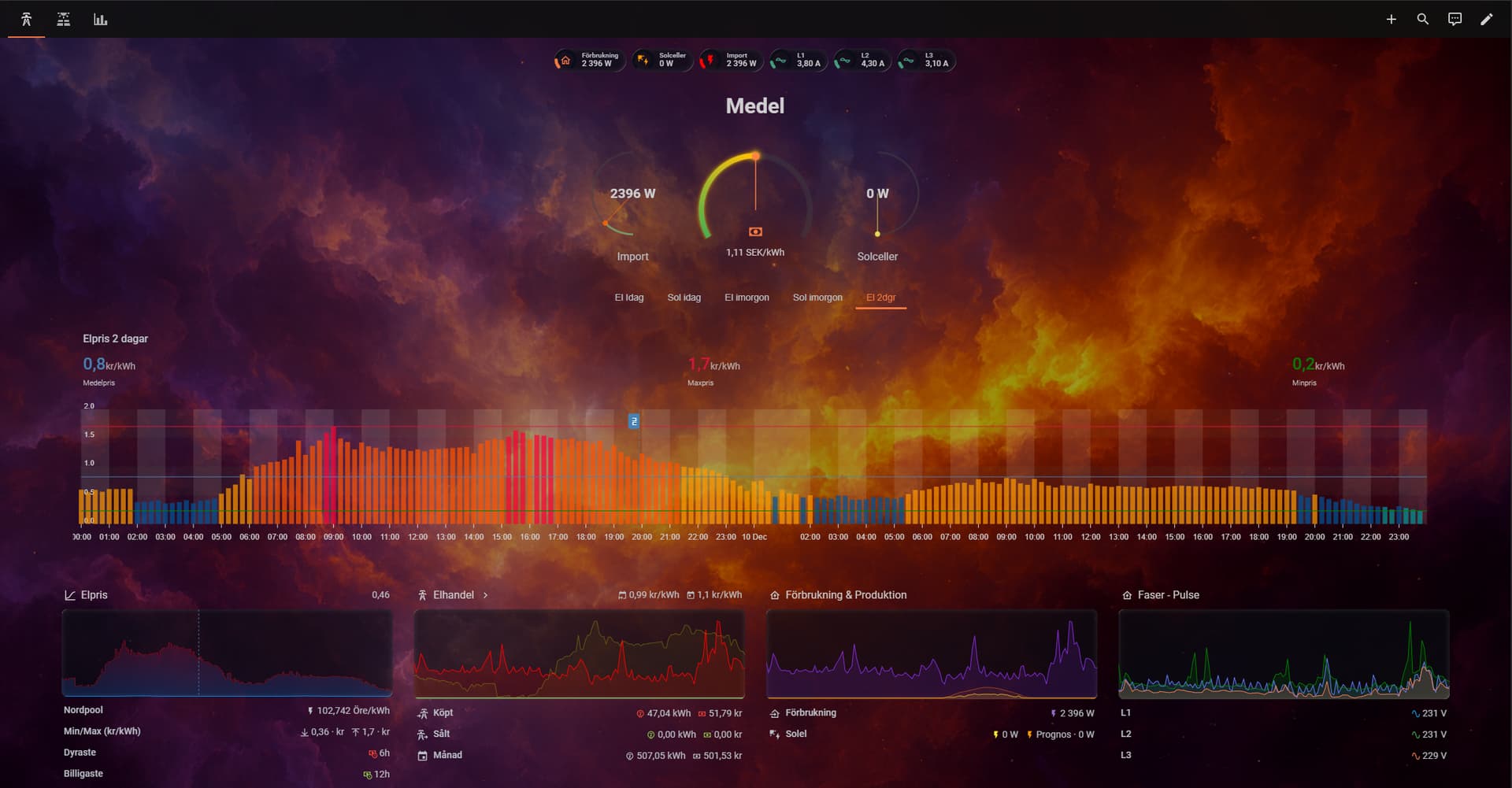
Task: Select the El idag tab
Action: [x=629, y=298]
